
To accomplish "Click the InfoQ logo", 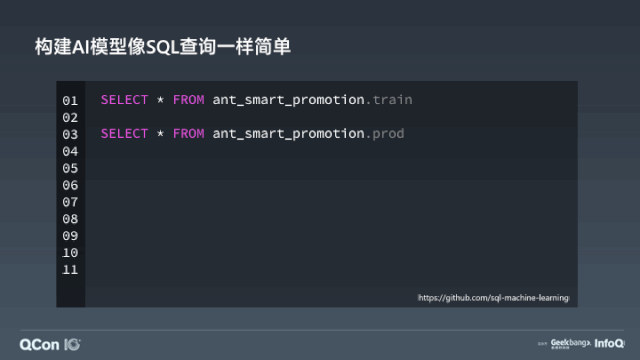I will pyautogui.click(x=609, y=344).
